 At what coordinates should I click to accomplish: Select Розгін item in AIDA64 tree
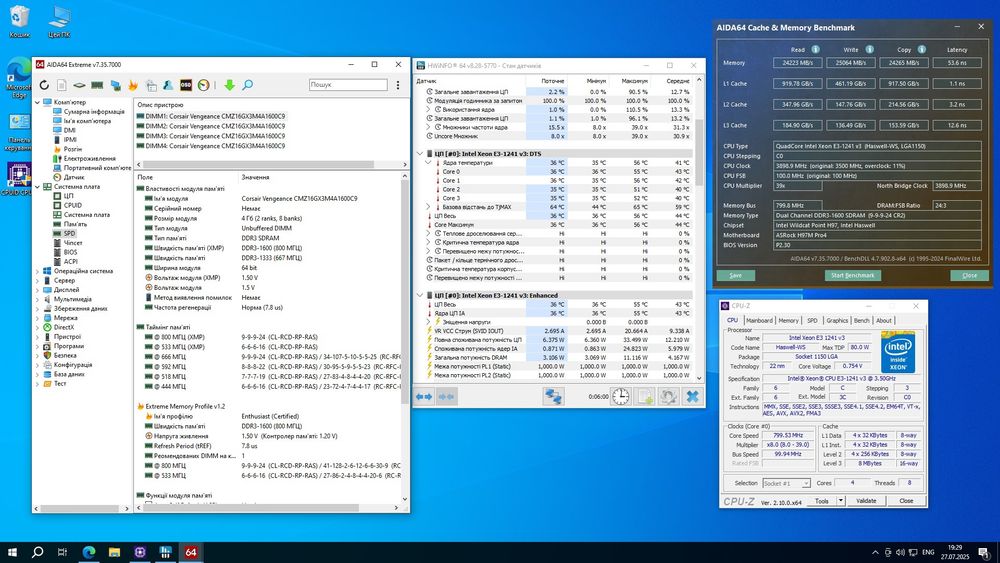(73, 149)
